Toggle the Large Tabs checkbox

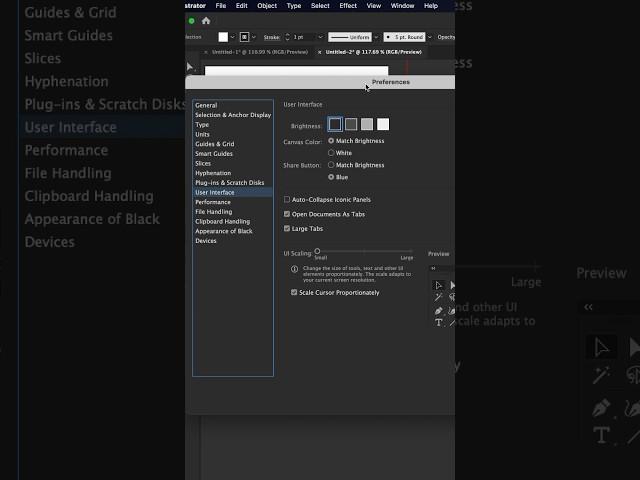pyautogui.click(x=287, y=229)
